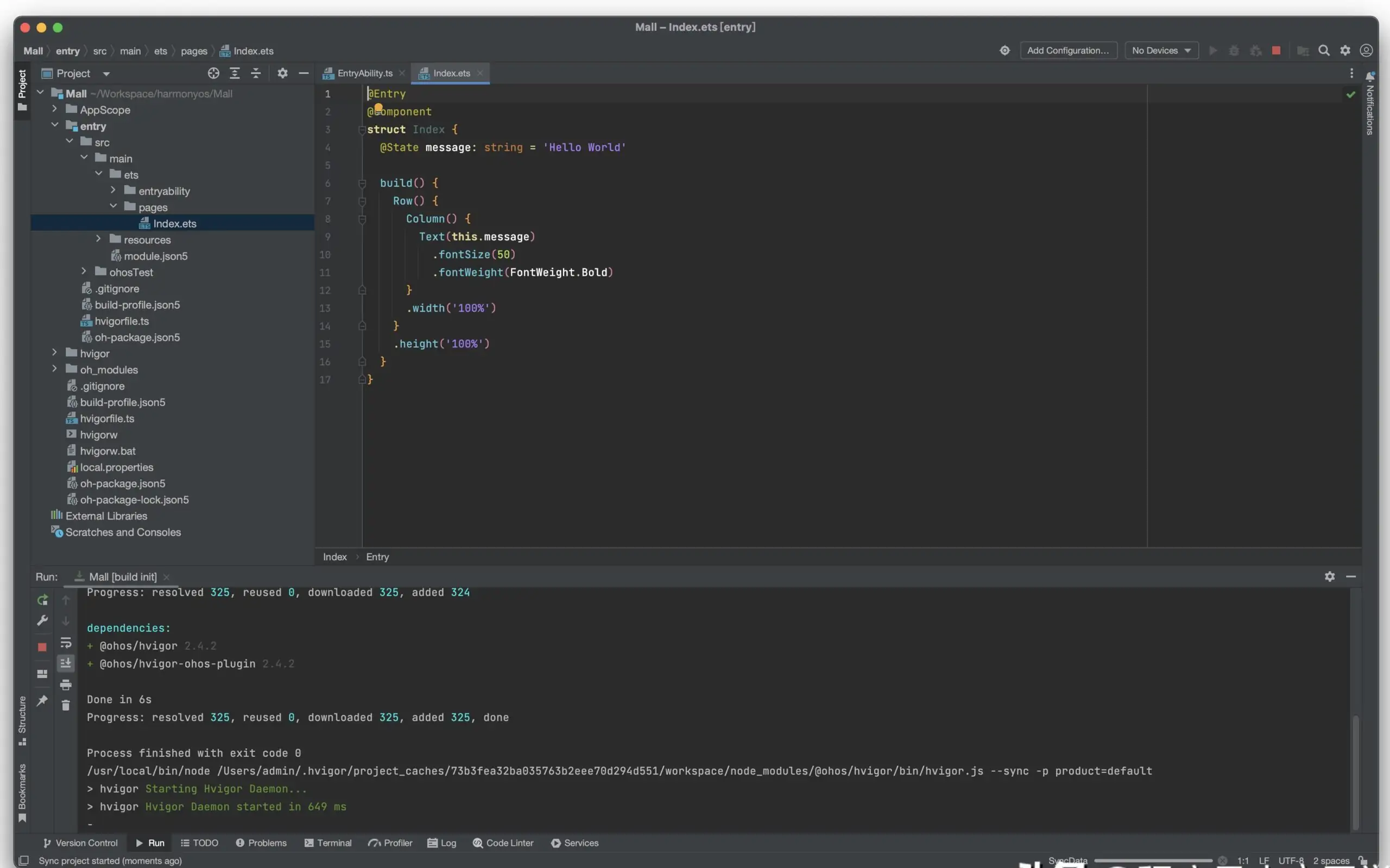Open the Search Everywhere magnifier icon
Image resolution: width=1390 pixels, height=868 pixels.
point(1323,50)
